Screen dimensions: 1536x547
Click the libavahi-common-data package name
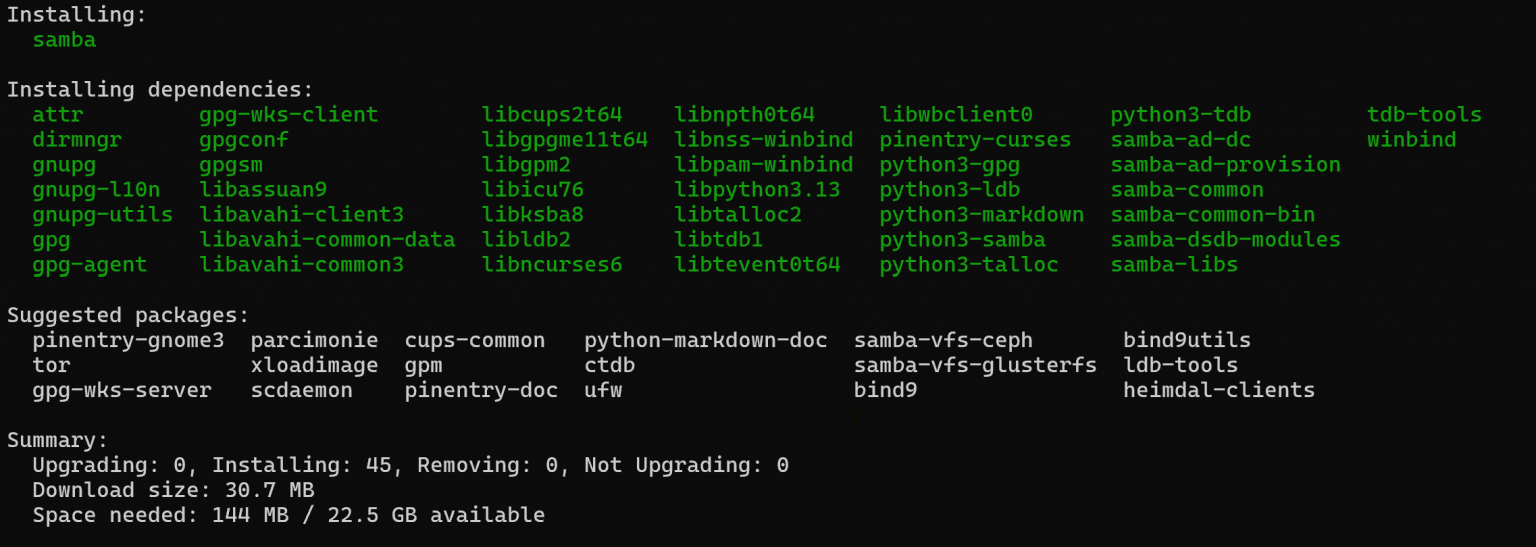(x=327, y=240)
